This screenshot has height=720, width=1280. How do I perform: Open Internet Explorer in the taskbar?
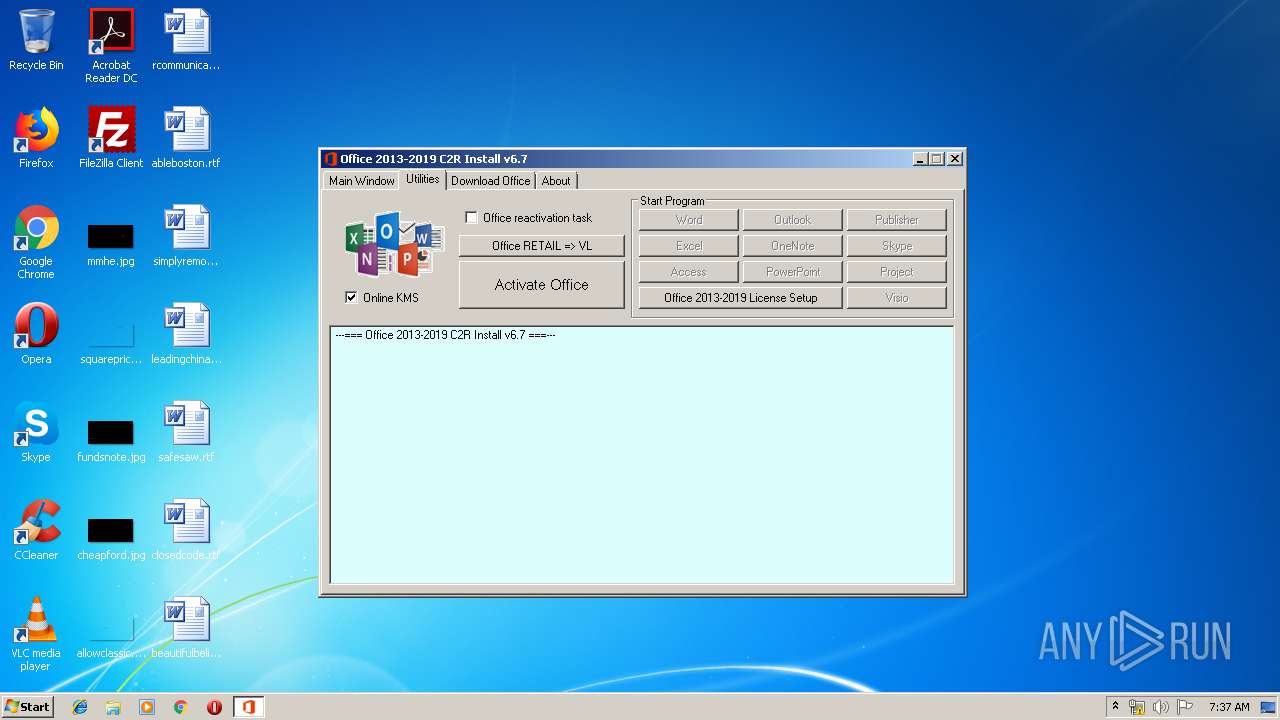pos(80,707)
